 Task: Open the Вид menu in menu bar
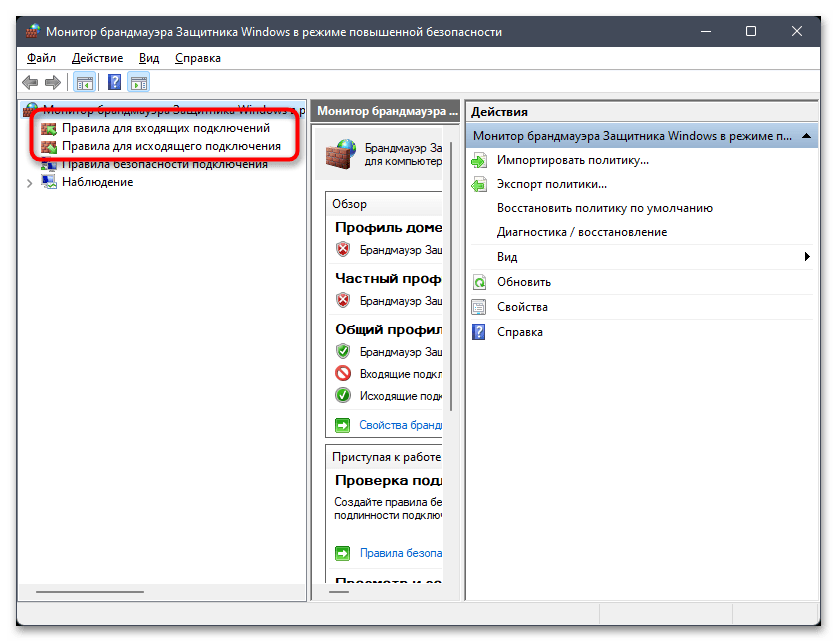(x=149, y=58)
